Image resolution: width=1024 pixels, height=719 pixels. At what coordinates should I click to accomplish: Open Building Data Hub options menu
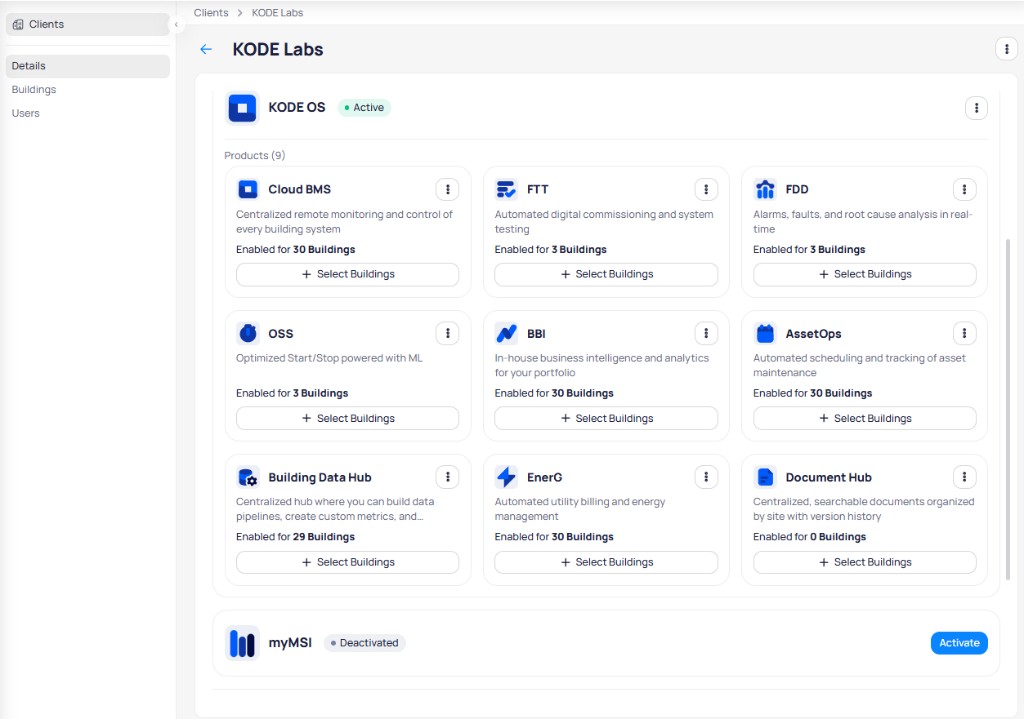click(447, 477)
